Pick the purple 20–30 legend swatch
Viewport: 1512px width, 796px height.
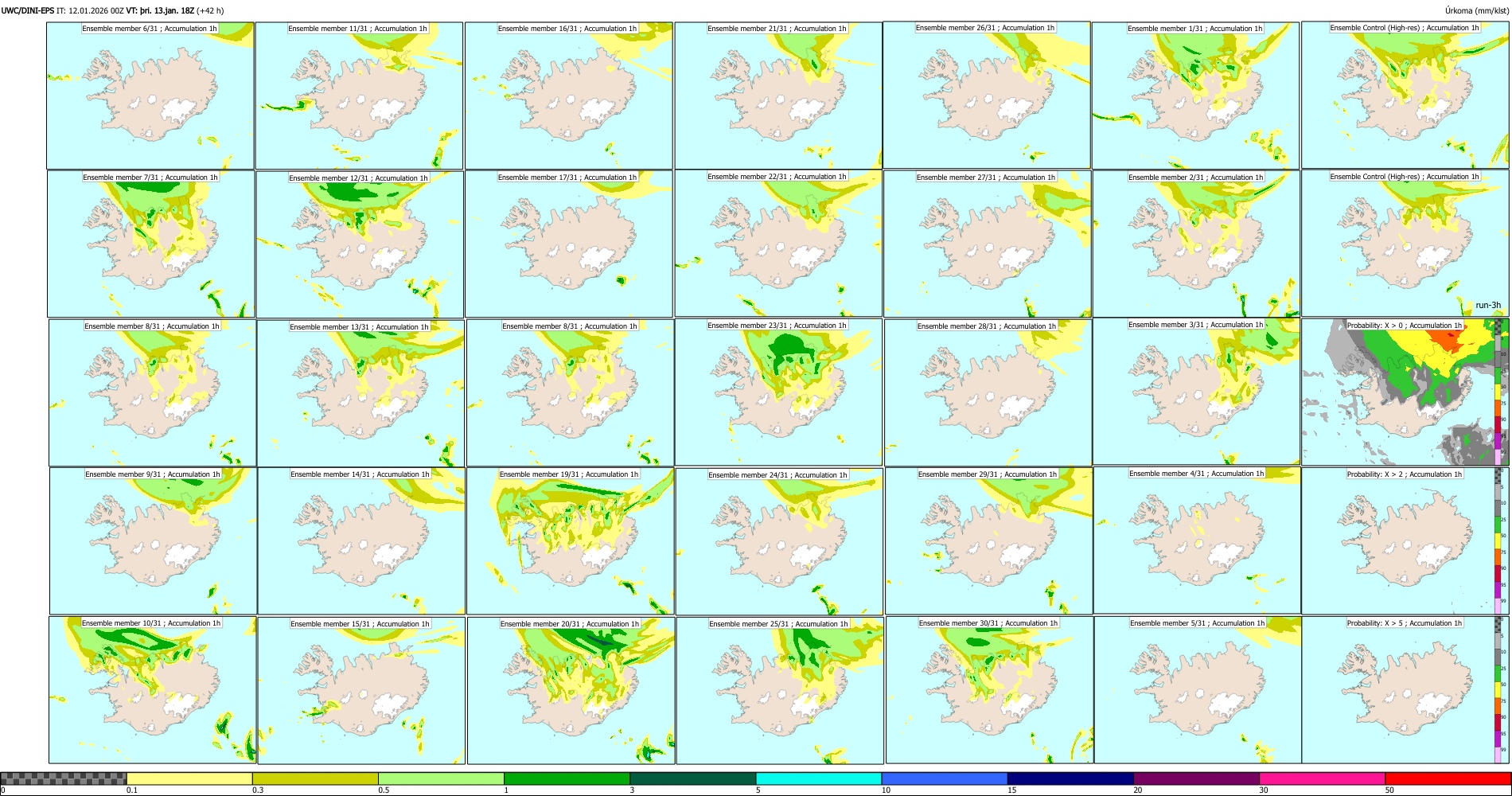coord(1196,778)
